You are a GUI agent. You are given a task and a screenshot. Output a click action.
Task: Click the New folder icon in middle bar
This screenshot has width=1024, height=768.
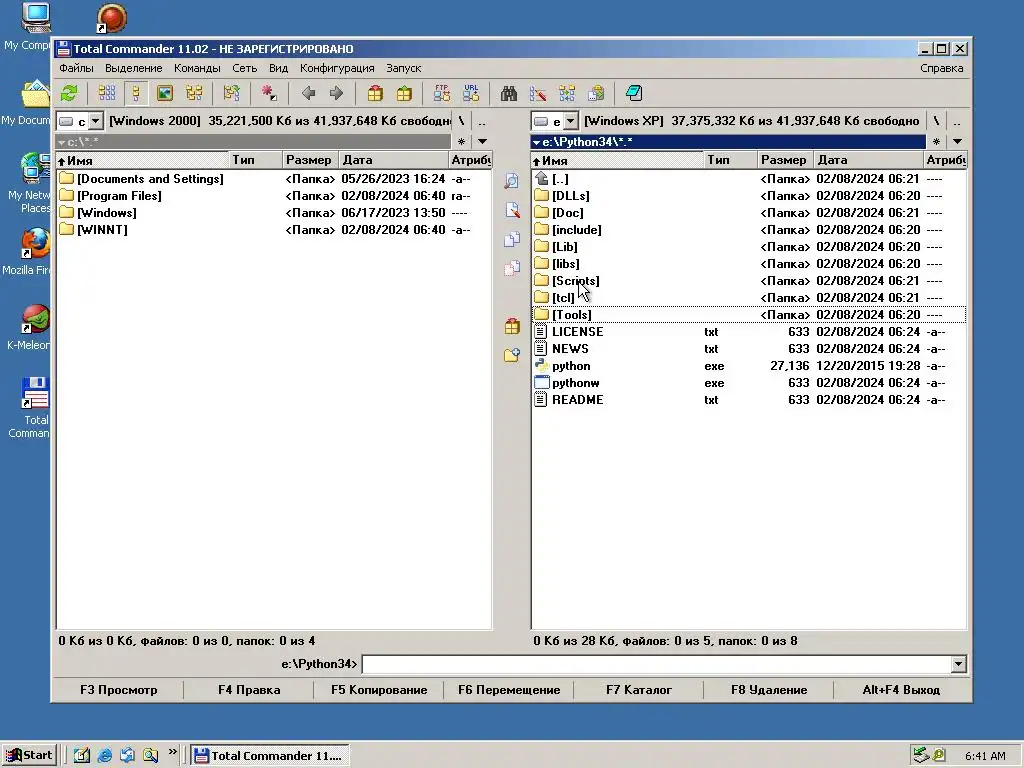pos(512,355)
